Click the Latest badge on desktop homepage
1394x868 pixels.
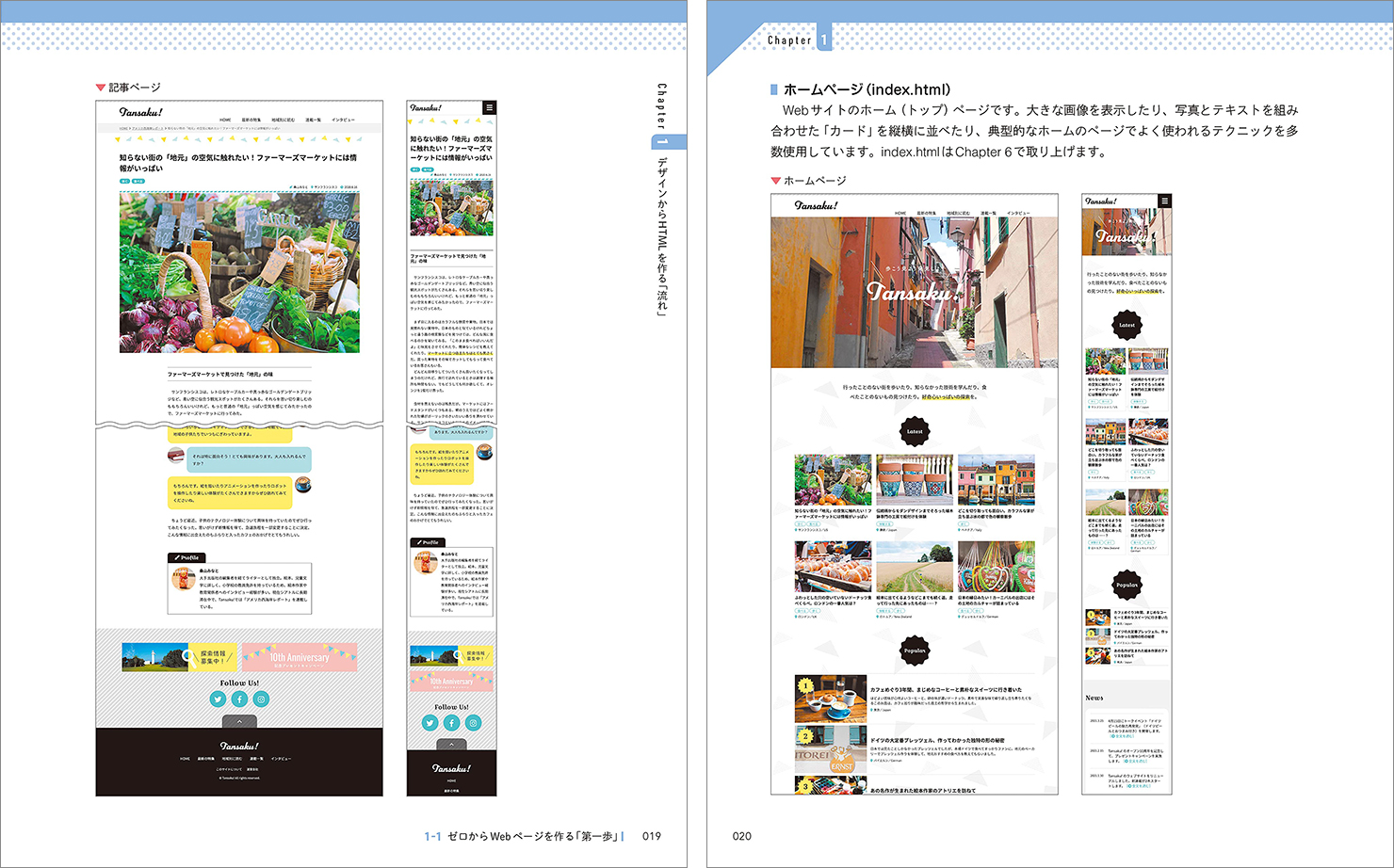coord(915,432)
